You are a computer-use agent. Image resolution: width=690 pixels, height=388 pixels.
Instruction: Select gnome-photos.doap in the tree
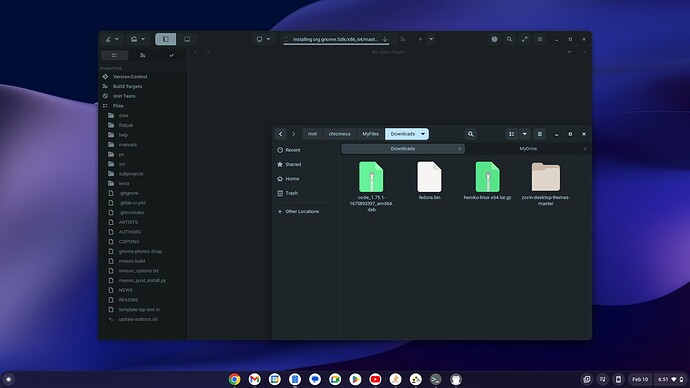click(140, 251)
